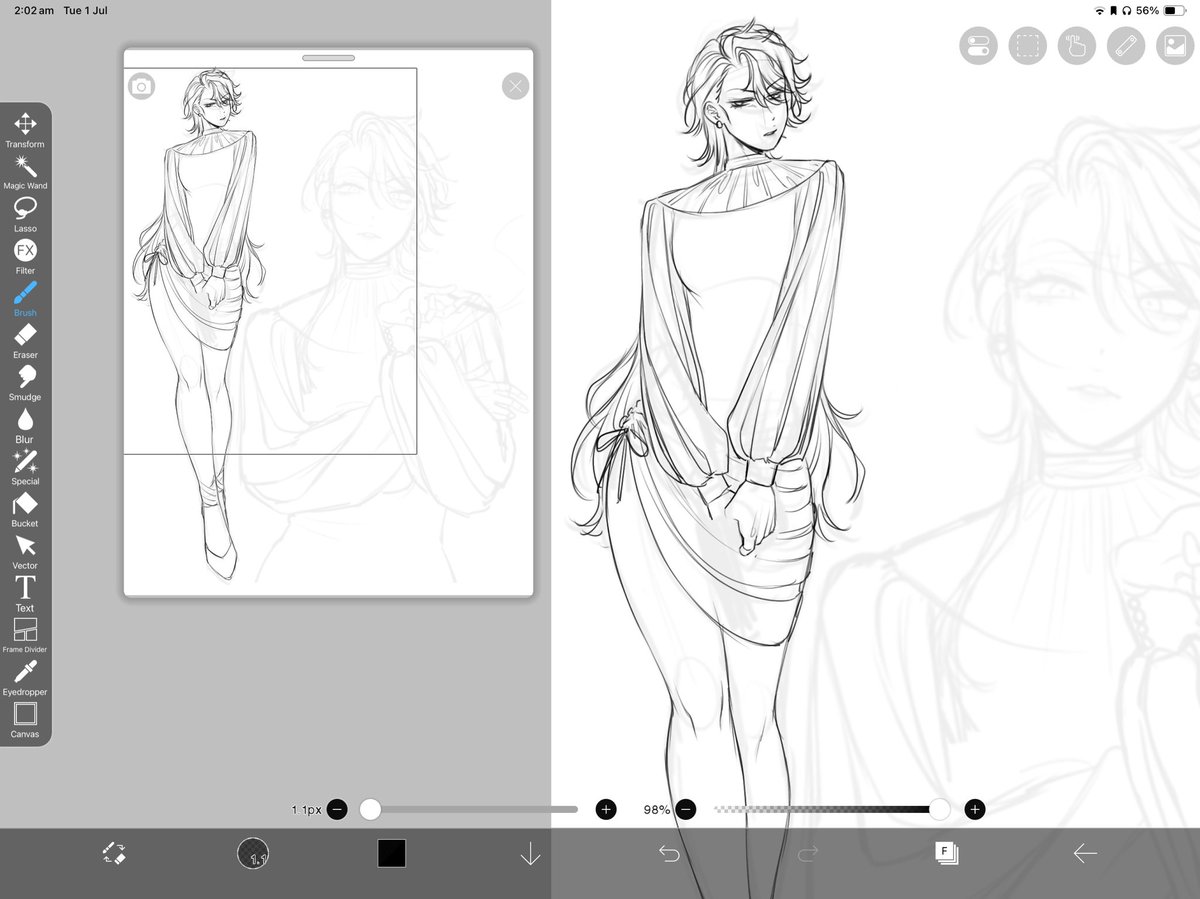Click the opacity slider handle
The height and width of the screenshot is (899, 1200).
pos(939,809)
